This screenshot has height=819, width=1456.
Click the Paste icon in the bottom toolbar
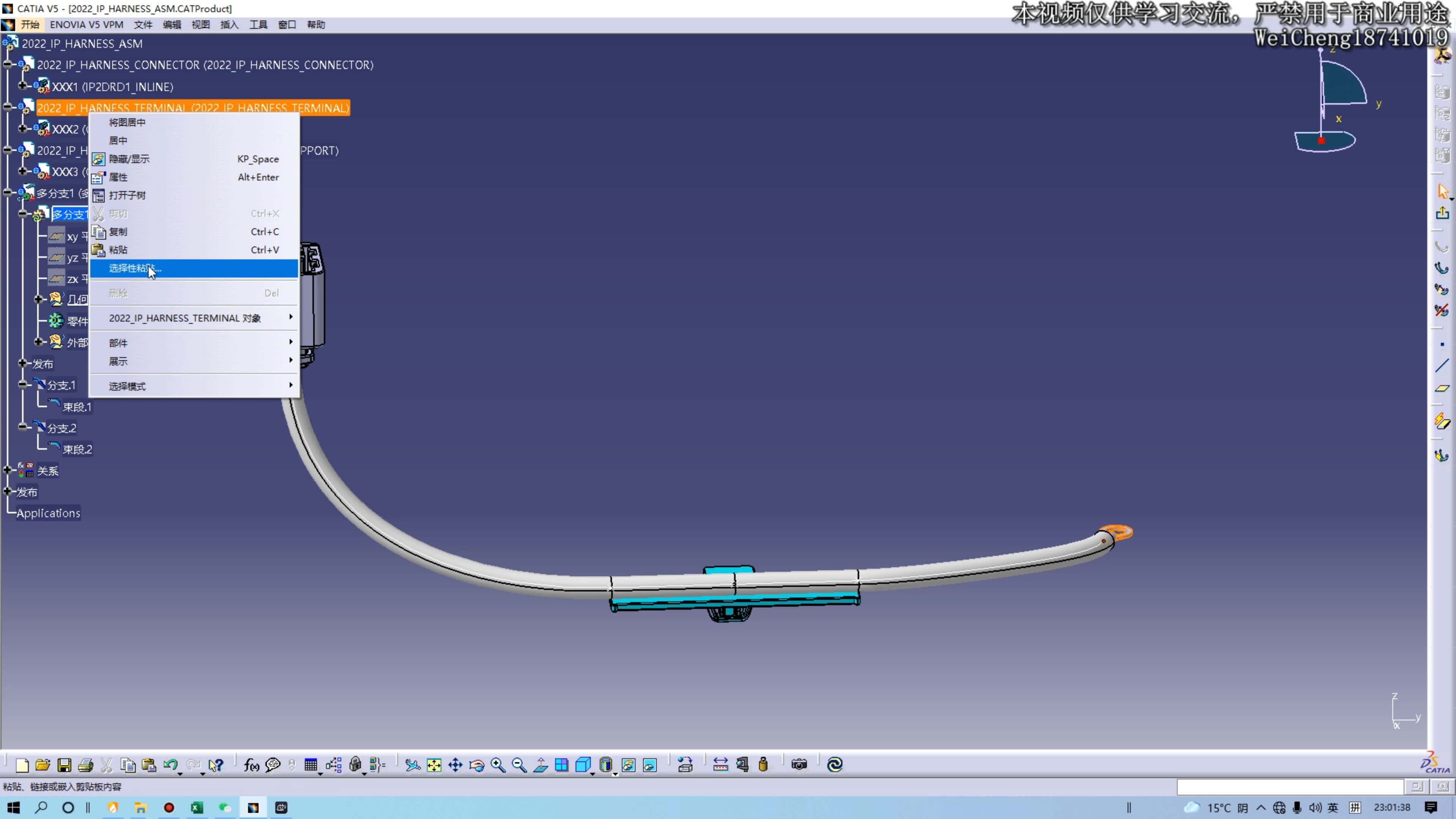(x=149, y=765)
